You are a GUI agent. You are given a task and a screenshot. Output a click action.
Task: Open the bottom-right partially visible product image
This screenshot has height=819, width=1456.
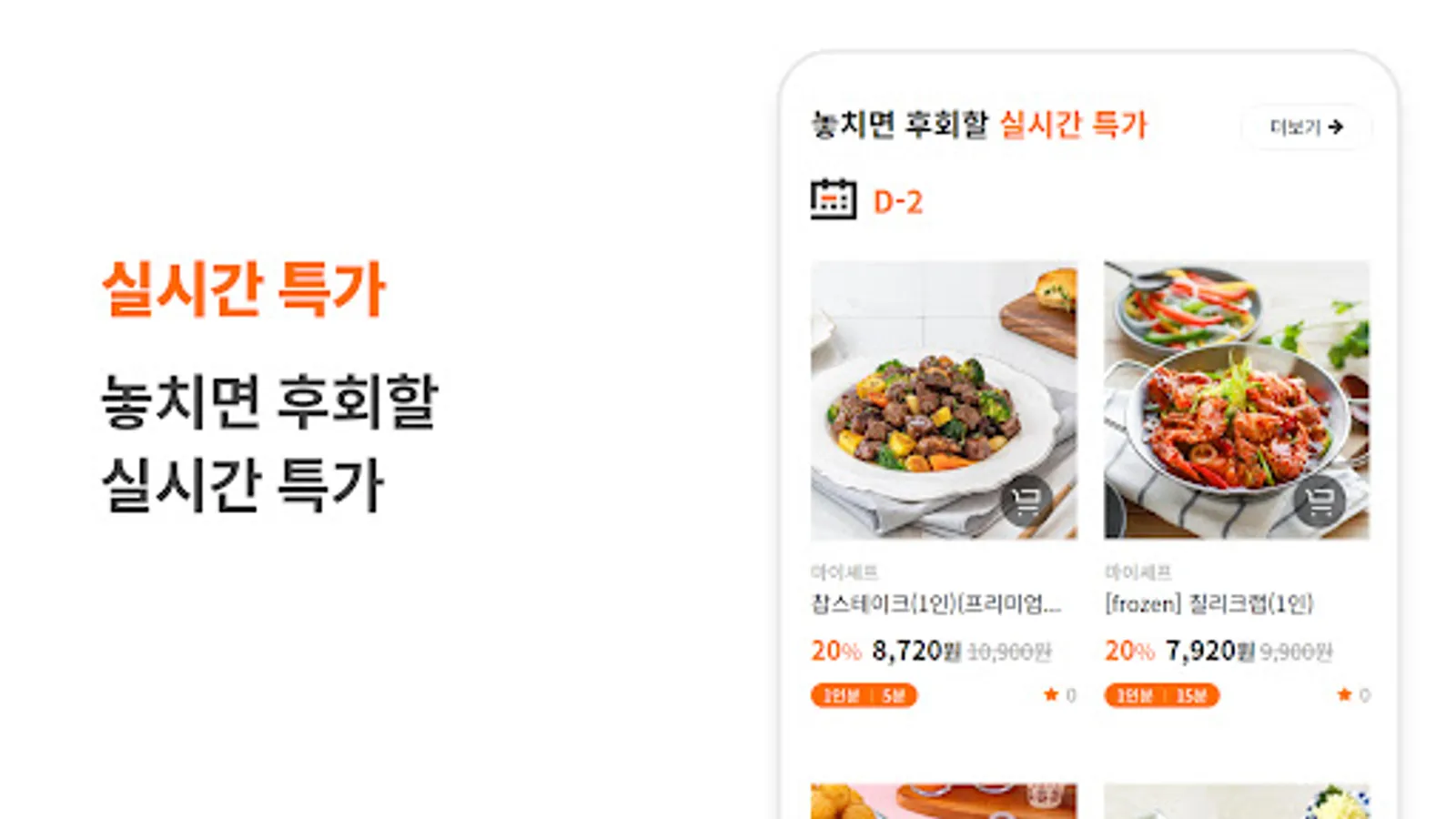pos(1237,801)
